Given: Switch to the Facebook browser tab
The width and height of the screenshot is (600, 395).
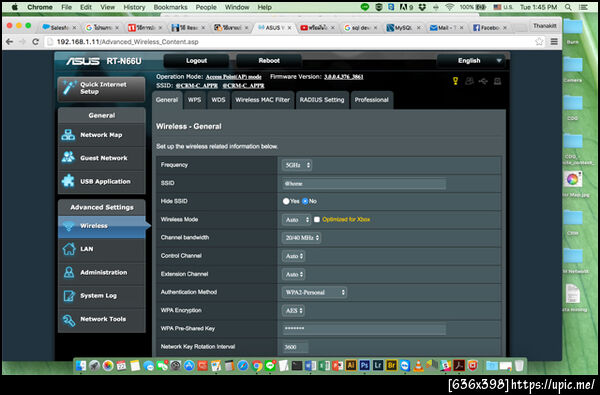Looking at the screenshot, I should 490,28.
